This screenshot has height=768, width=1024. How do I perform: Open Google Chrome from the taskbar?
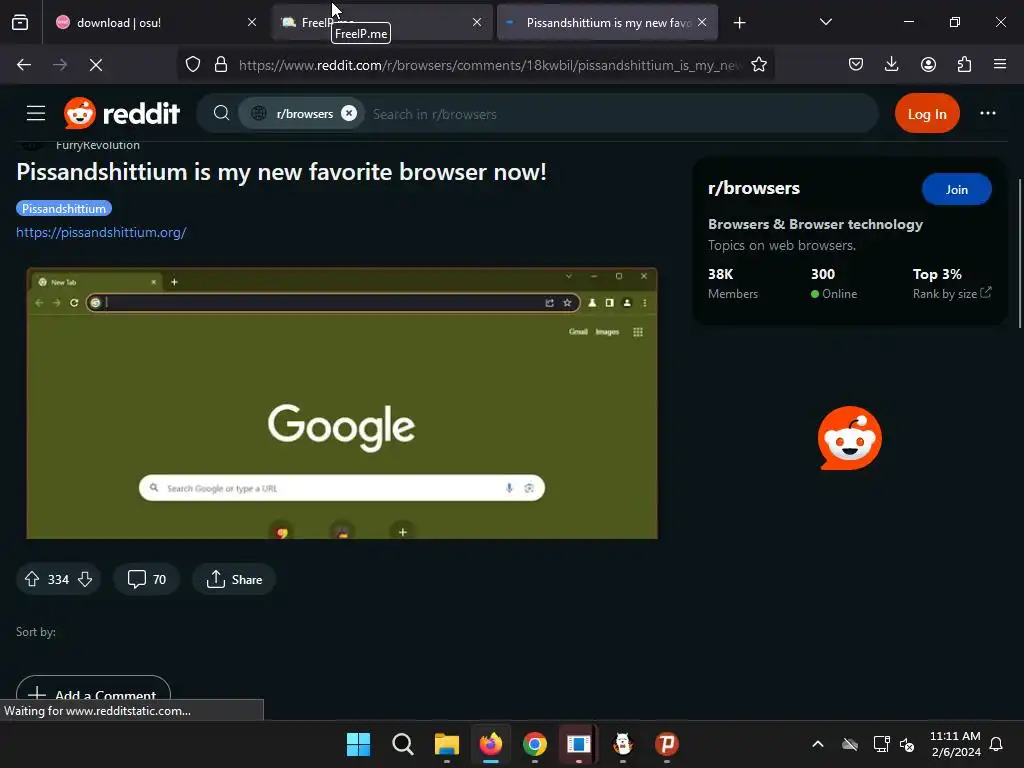pos(534,744)
